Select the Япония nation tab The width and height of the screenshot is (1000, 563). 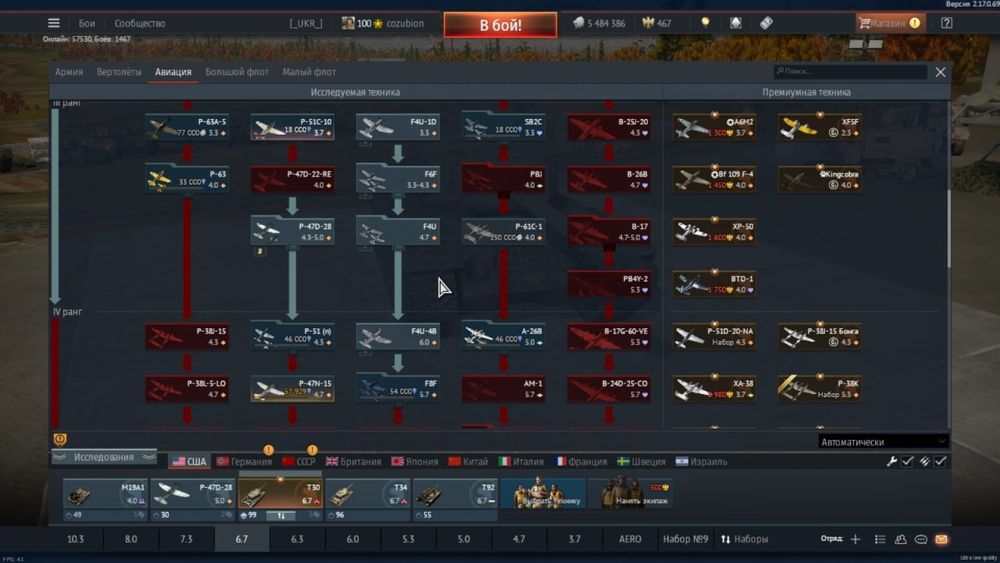[415, 461]
